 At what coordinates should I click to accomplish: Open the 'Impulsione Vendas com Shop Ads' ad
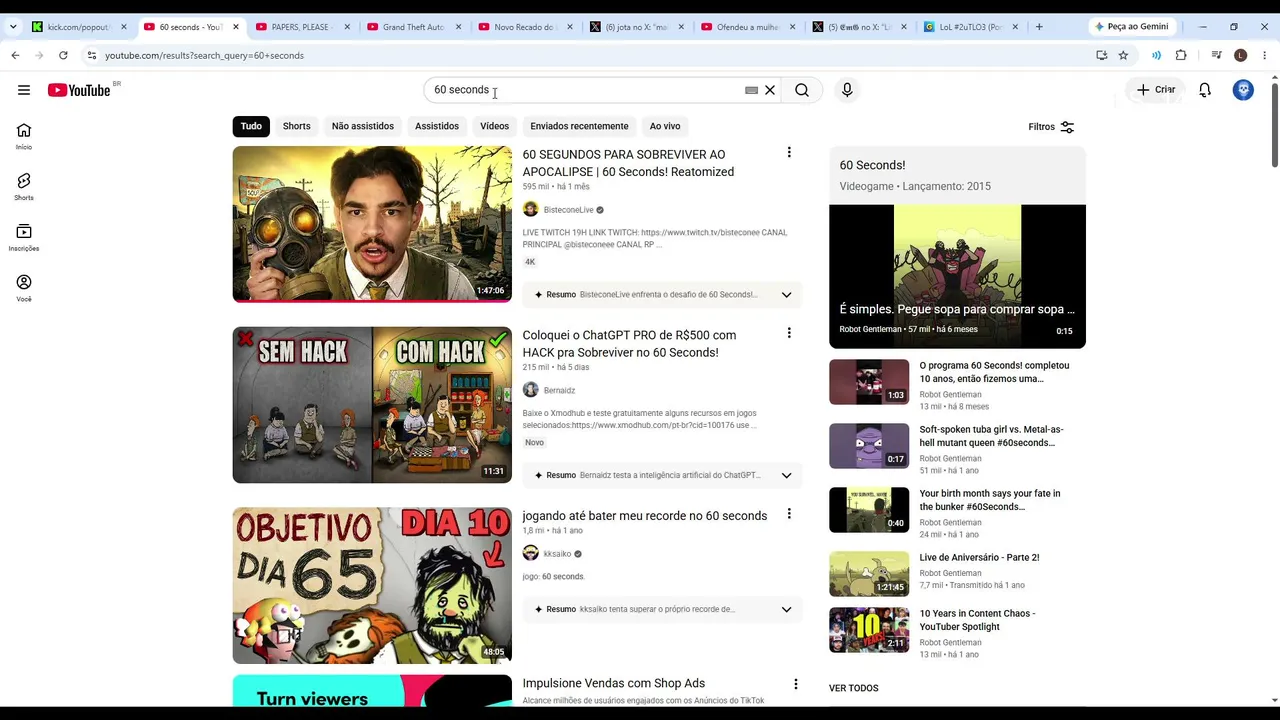614,684
